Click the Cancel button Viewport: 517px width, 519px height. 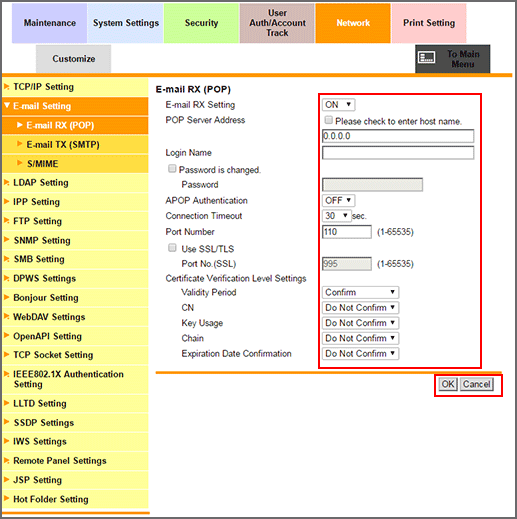476,384
